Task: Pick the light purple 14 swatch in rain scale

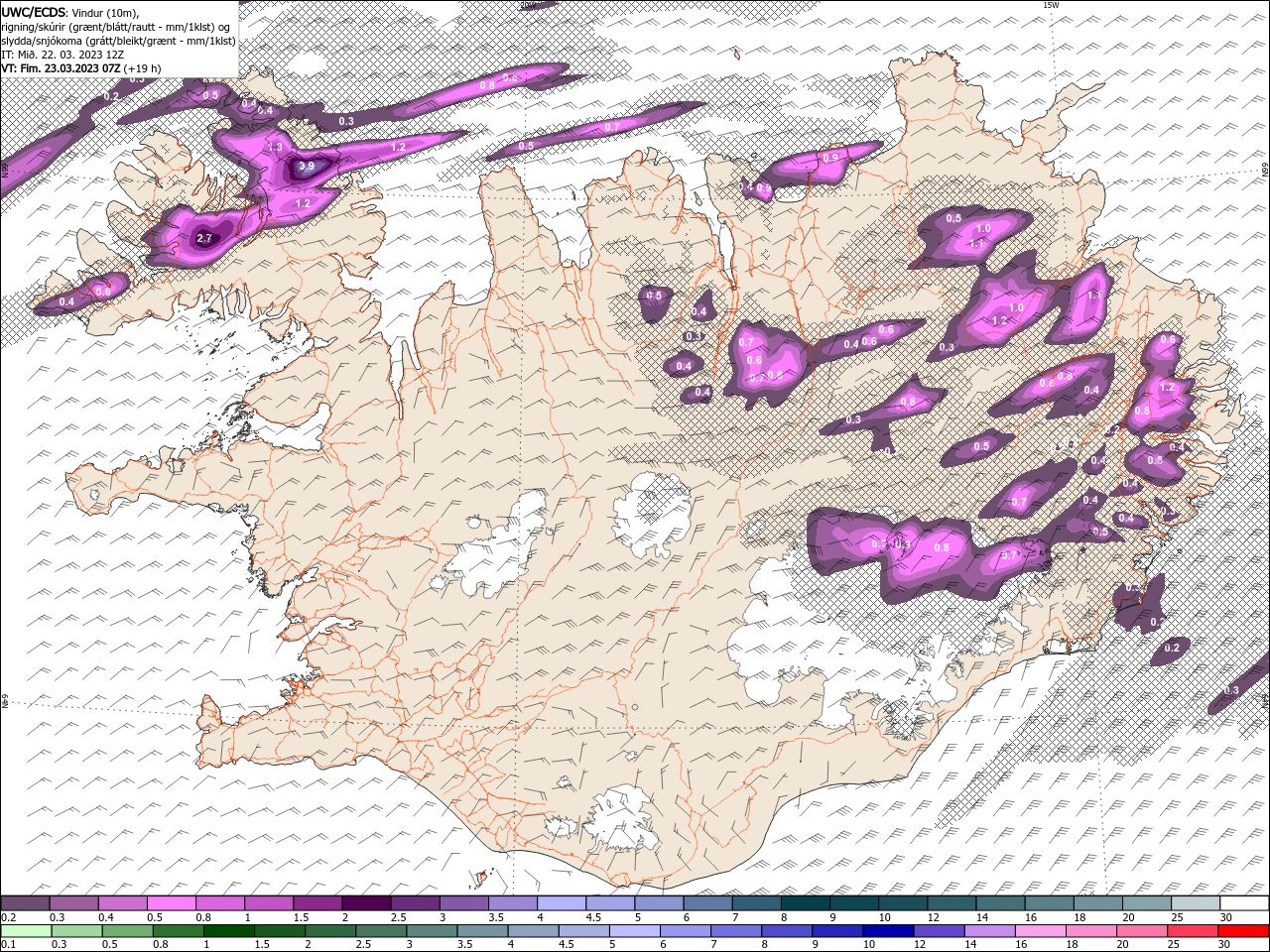Action: (x=989, y=931)
